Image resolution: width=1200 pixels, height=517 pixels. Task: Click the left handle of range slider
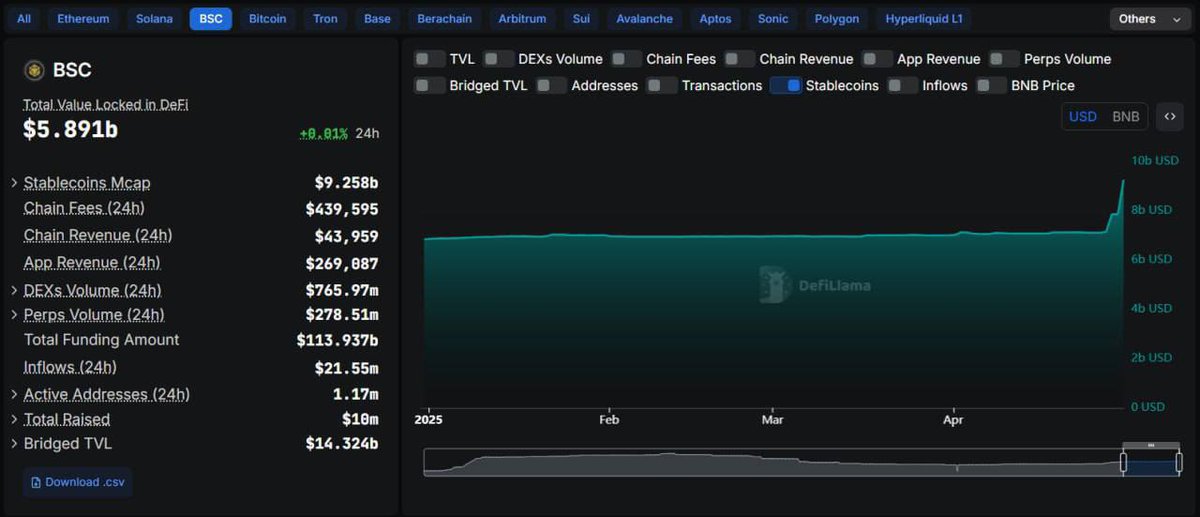point(1123,462)
